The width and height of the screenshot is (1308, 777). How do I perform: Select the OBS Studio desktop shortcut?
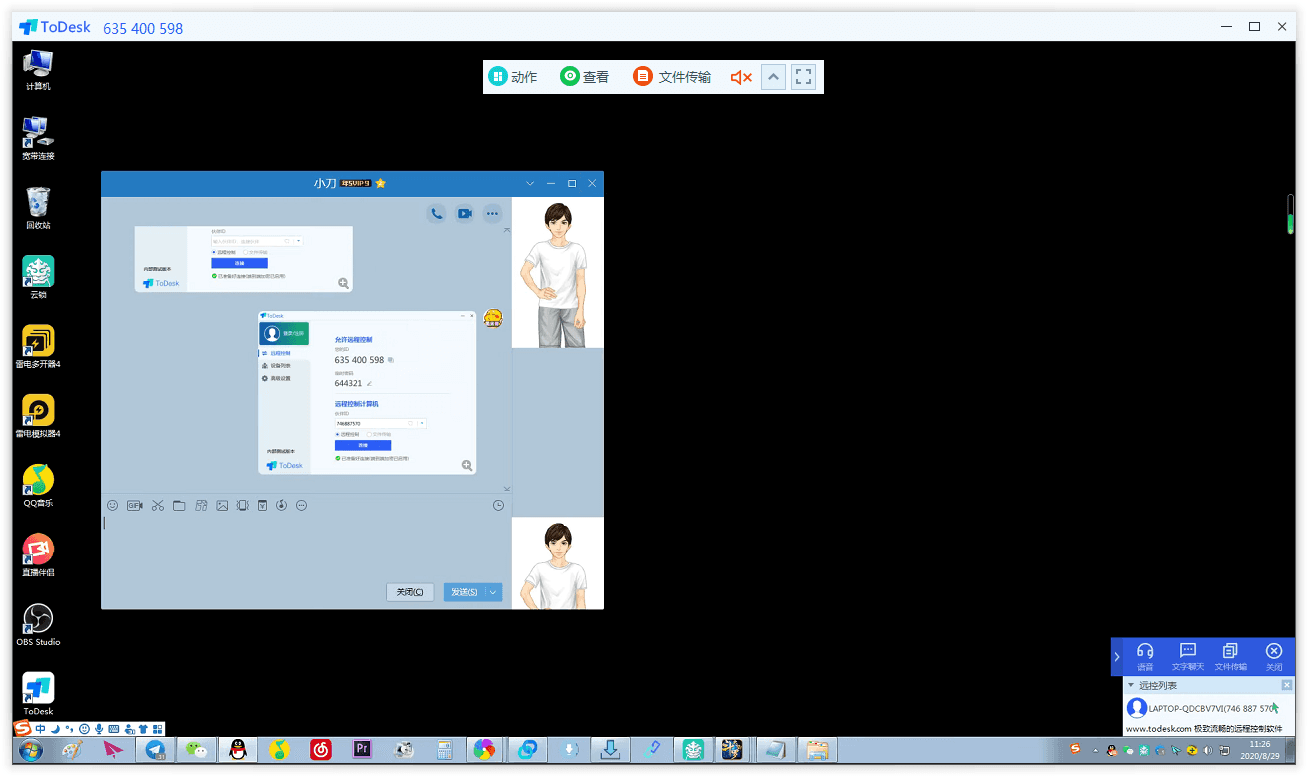pyautogui.click(x=38, y=625)
